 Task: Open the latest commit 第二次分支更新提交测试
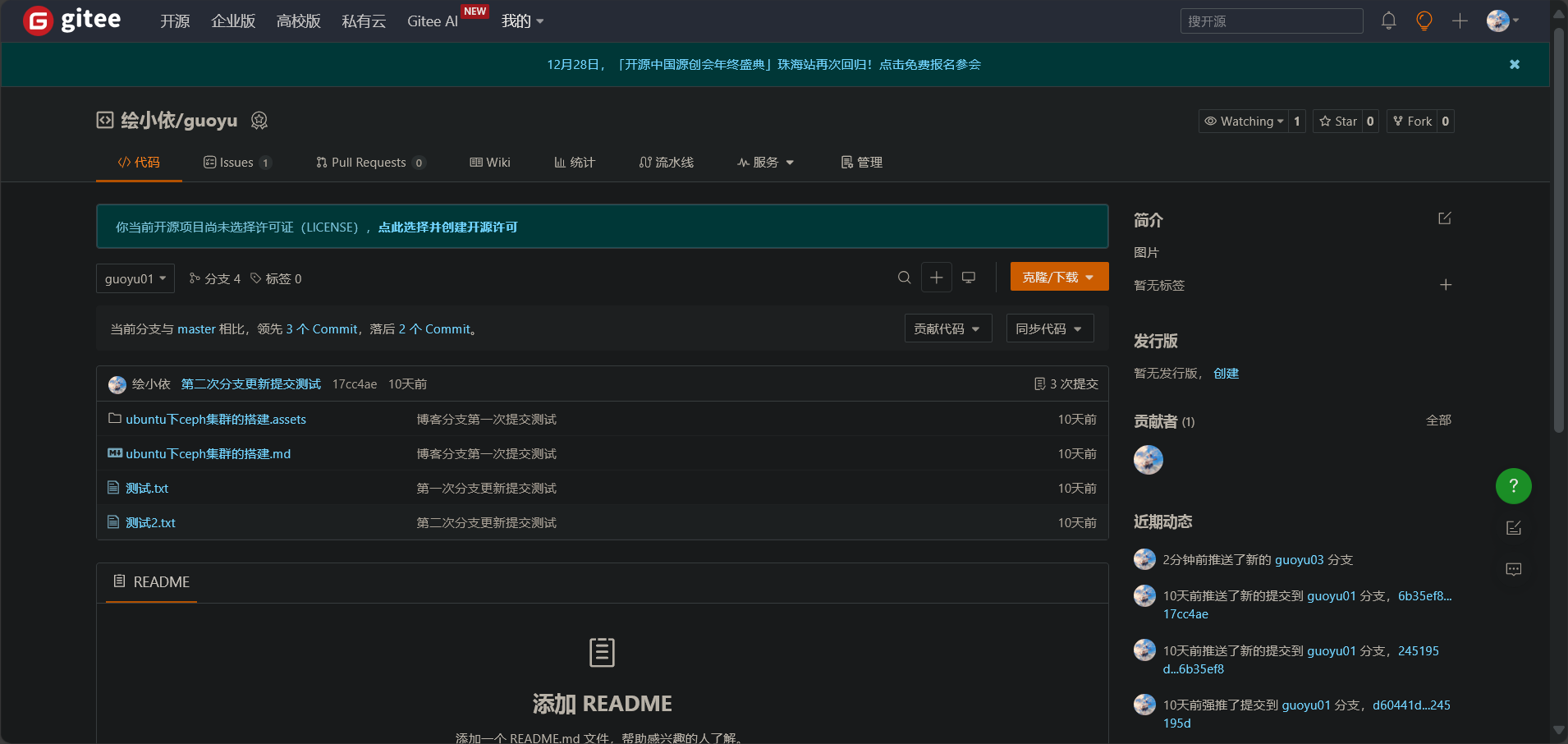[x=250, y=383]
